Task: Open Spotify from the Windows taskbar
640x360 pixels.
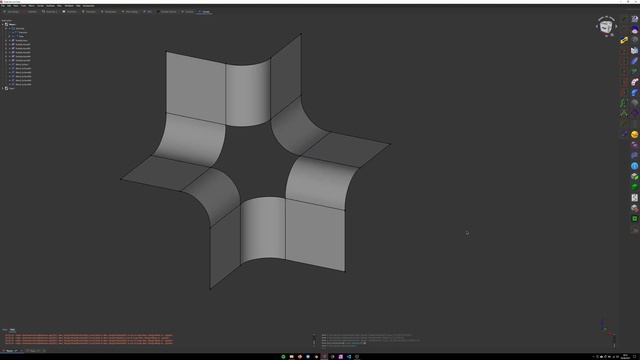Action: point(283,357)
